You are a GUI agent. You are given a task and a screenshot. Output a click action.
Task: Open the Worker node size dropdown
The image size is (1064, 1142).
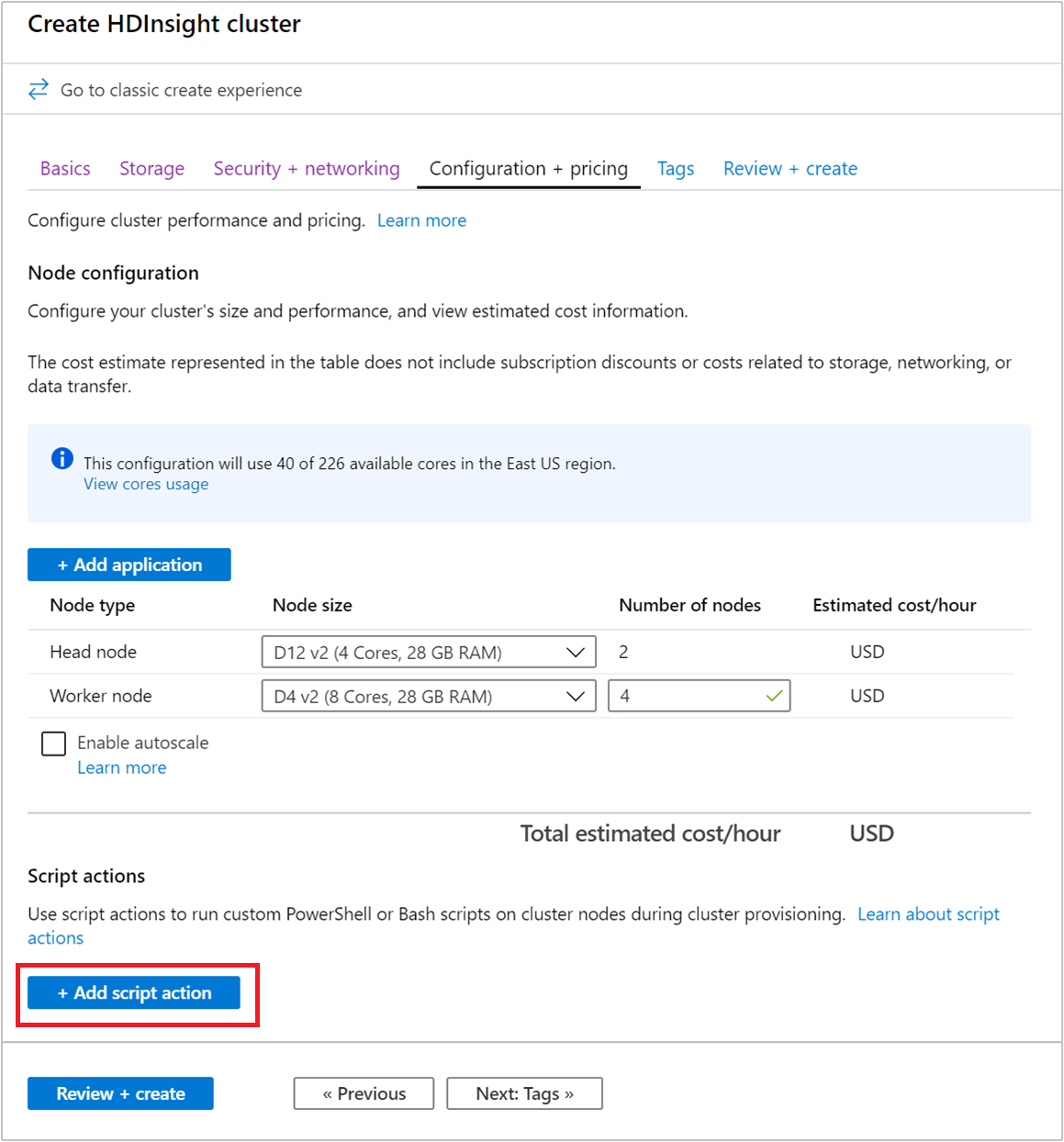tap(428, 696)
